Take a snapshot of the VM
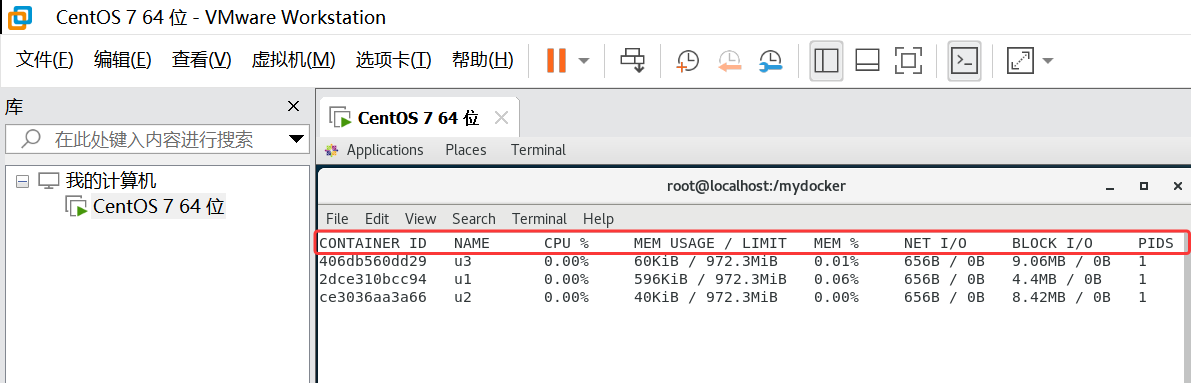 687,61
